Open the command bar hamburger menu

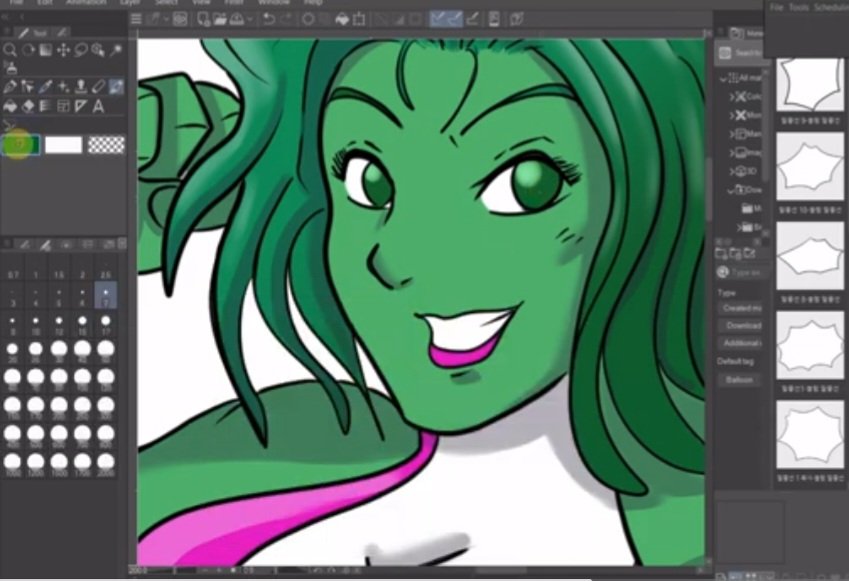(x=136, y=19)
